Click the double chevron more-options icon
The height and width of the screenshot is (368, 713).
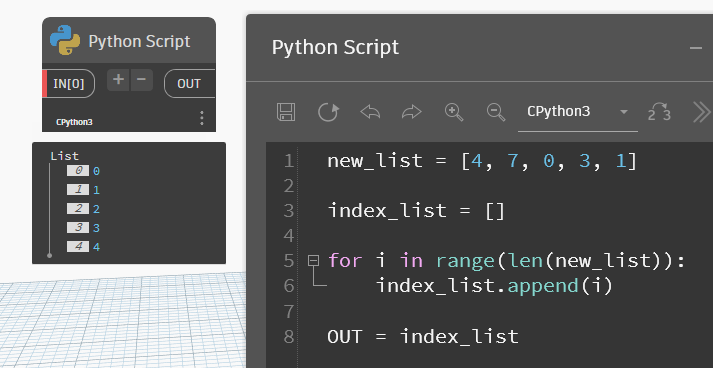(702, 112)
